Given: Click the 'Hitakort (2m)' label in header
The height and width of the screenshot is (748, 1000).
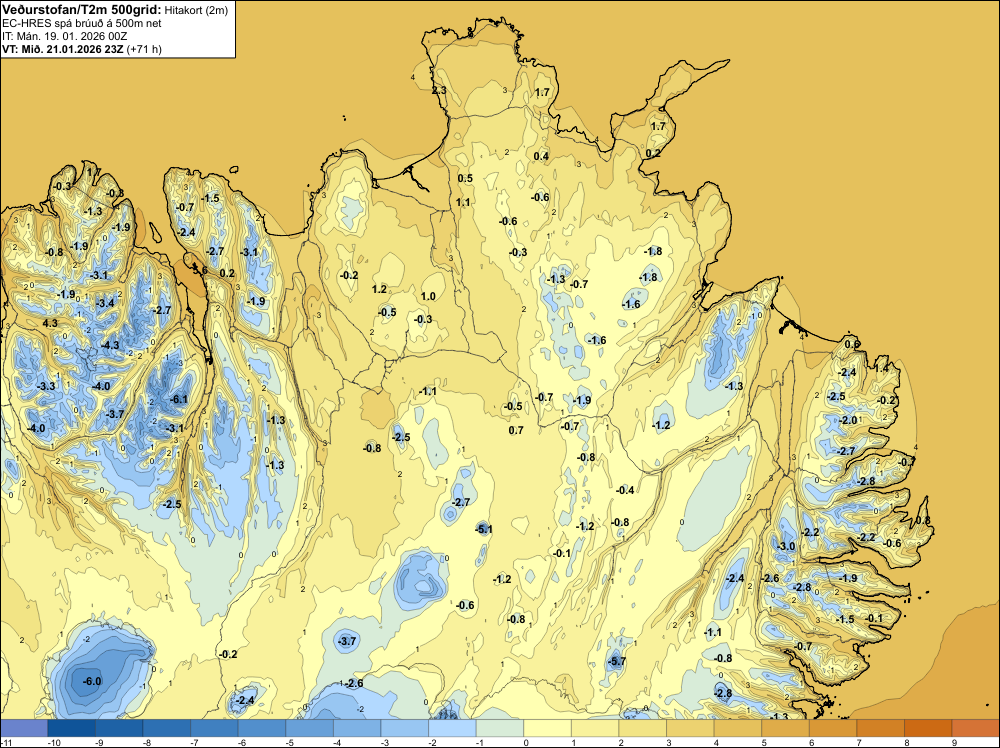Looking at the screenshot, I should pyautogui.click(x=196, y=10).
